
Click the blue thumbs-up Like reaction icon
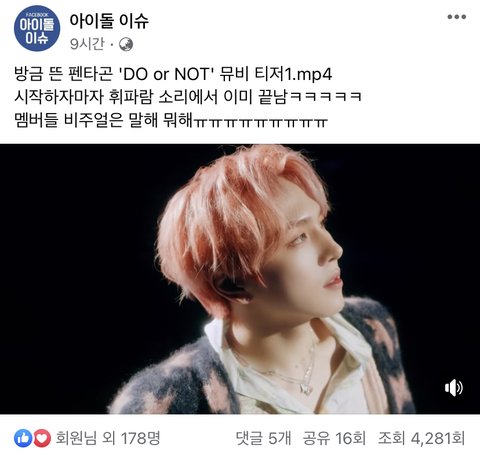coord(23,438)
